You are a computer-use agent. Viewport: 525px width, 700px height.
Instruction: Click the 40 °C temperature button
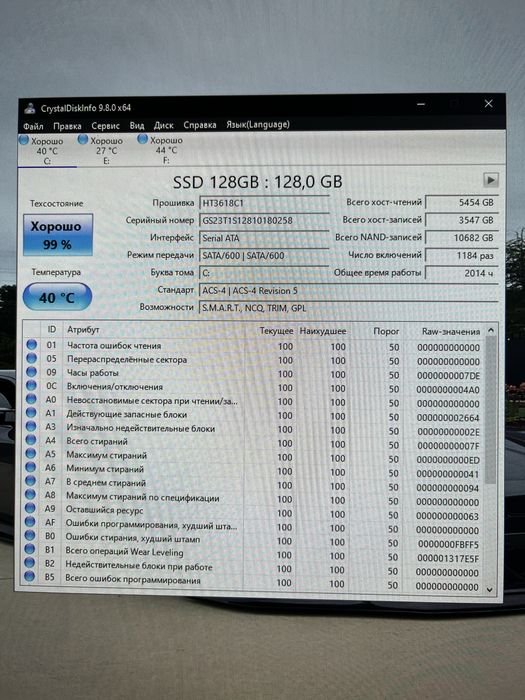[x=57, y=297]
